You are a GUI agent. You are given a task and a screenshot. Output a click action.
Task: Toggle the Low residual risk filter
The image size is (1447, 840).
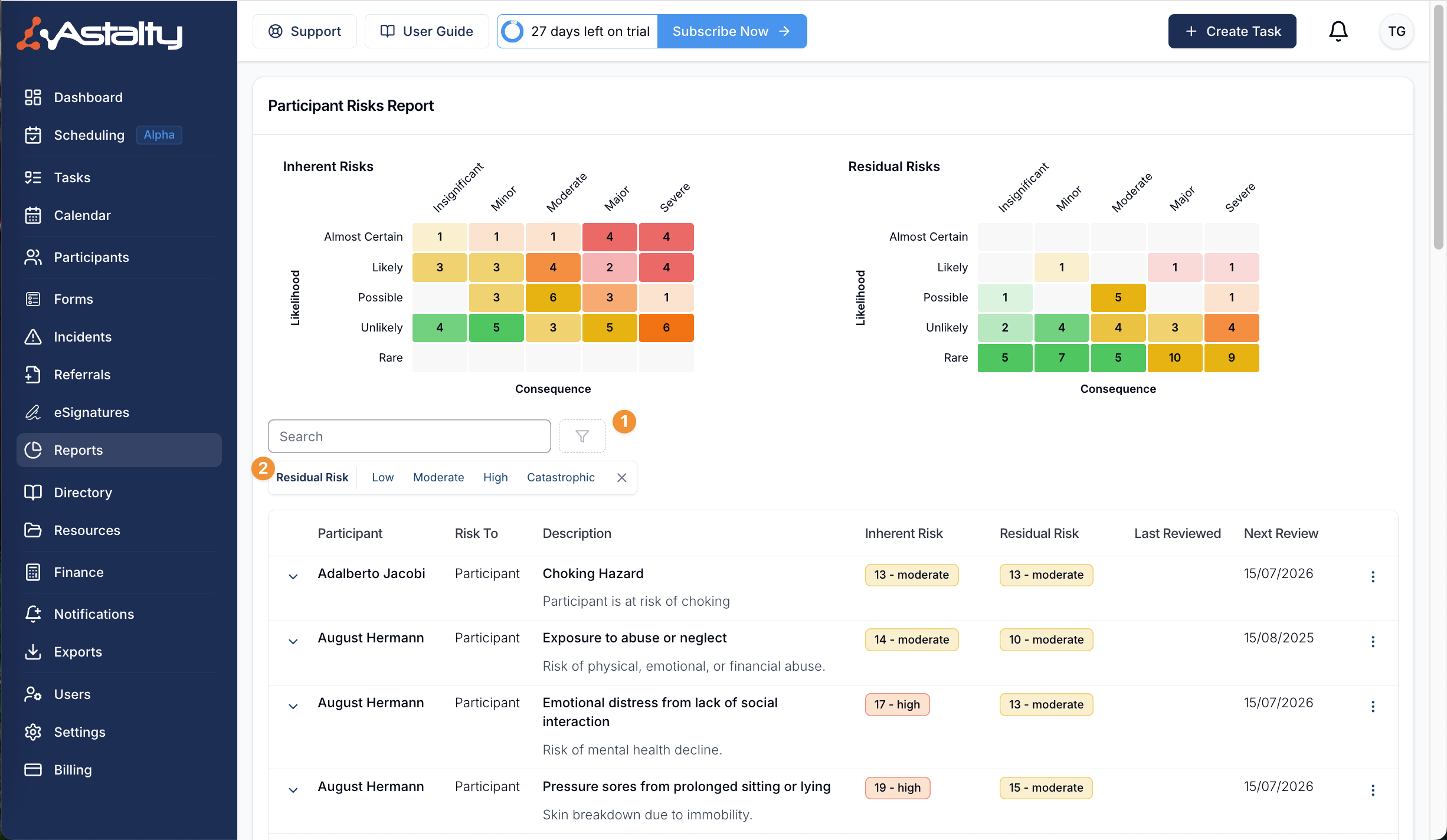point(382,477)
